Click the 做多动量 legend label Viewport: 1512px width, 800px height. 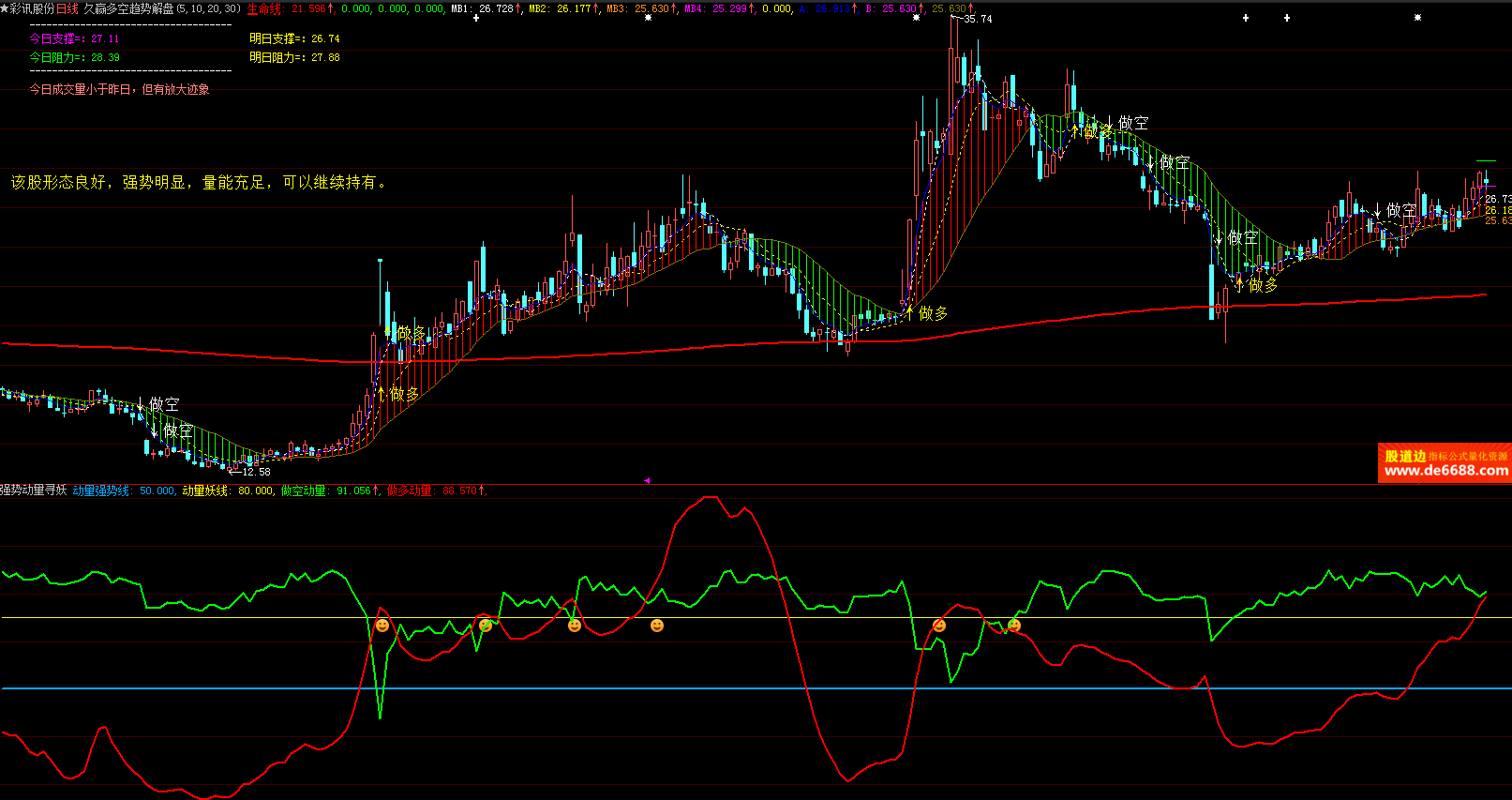pos(409,491)
